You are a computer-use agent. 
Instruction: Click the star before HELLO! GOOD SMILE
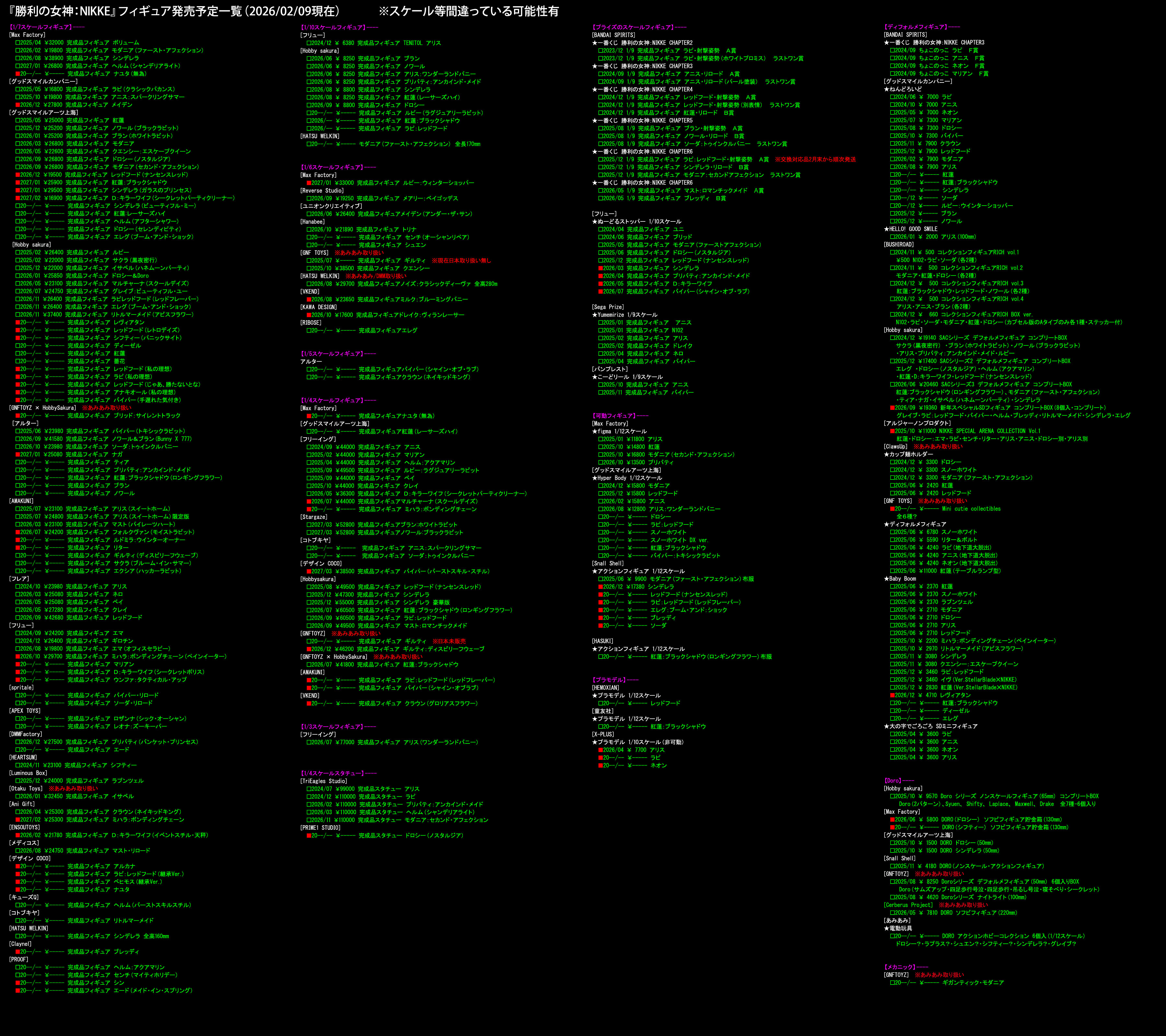[x=886, y=229]
